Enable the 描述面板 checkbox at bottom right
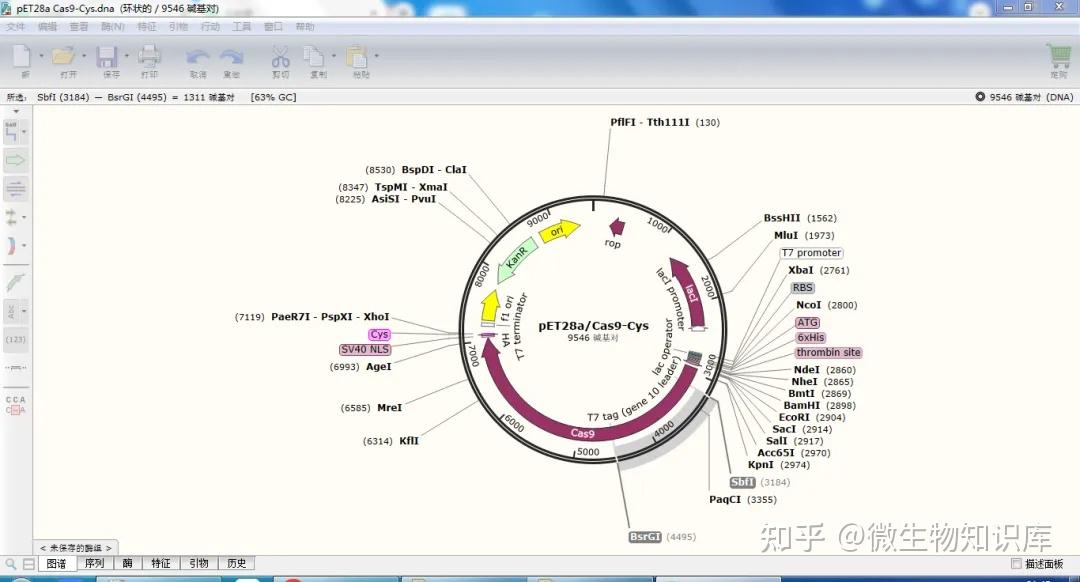Image resolution: width=1080 pixels, height=582 pixels. [1017, 562]
